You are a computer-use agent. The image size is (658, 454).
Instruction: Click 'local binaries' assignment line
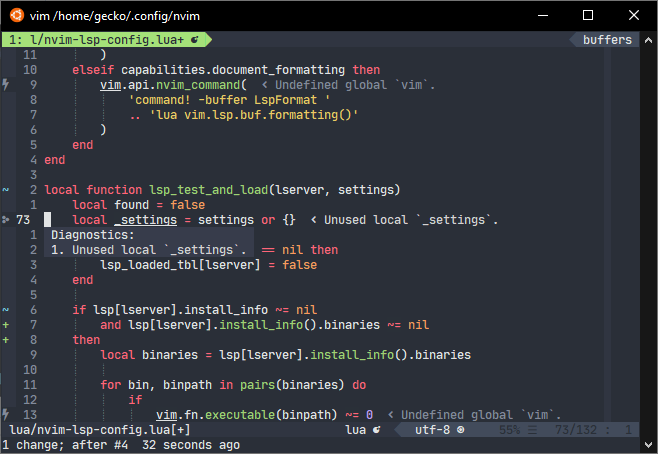tap(285, 355)
